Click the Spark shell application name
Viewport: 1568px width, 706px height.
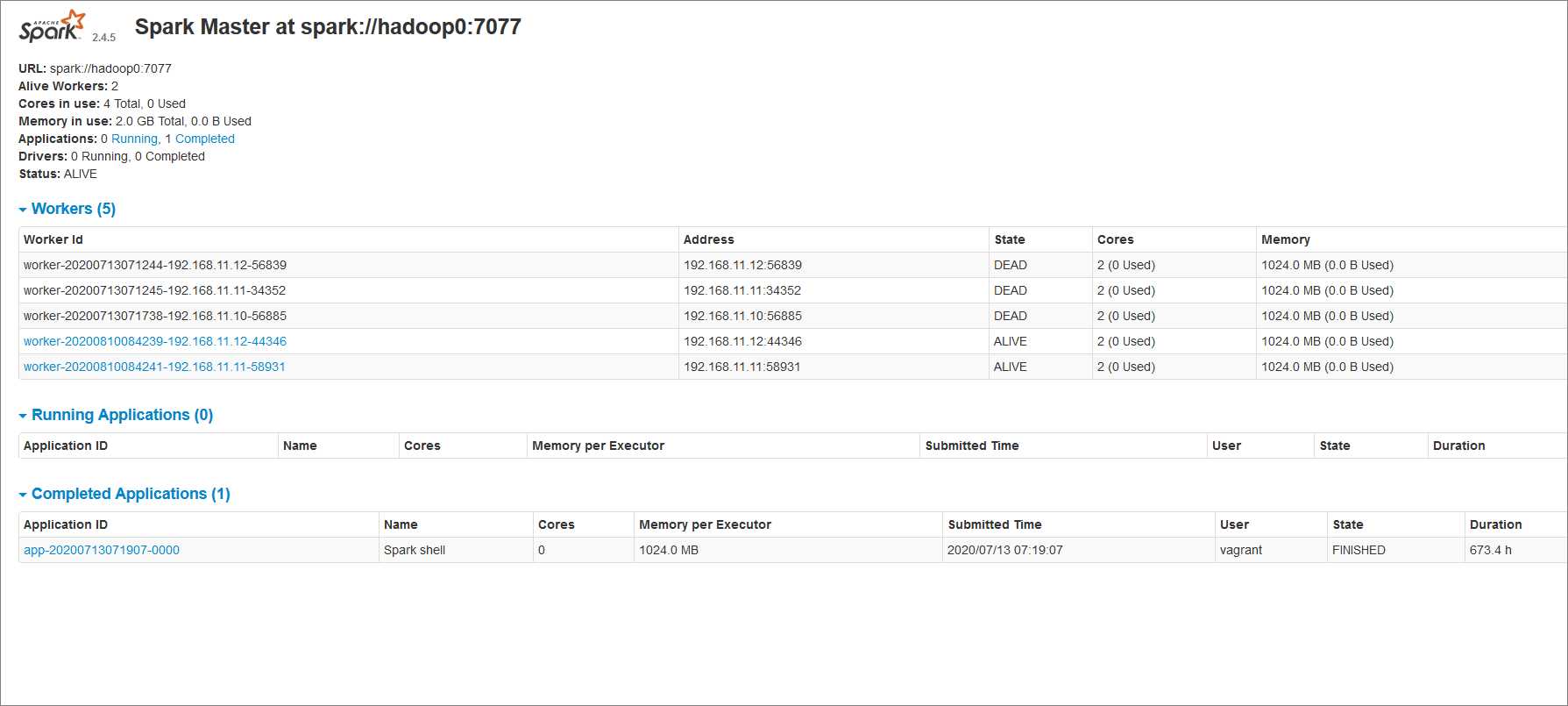[415, 550]
